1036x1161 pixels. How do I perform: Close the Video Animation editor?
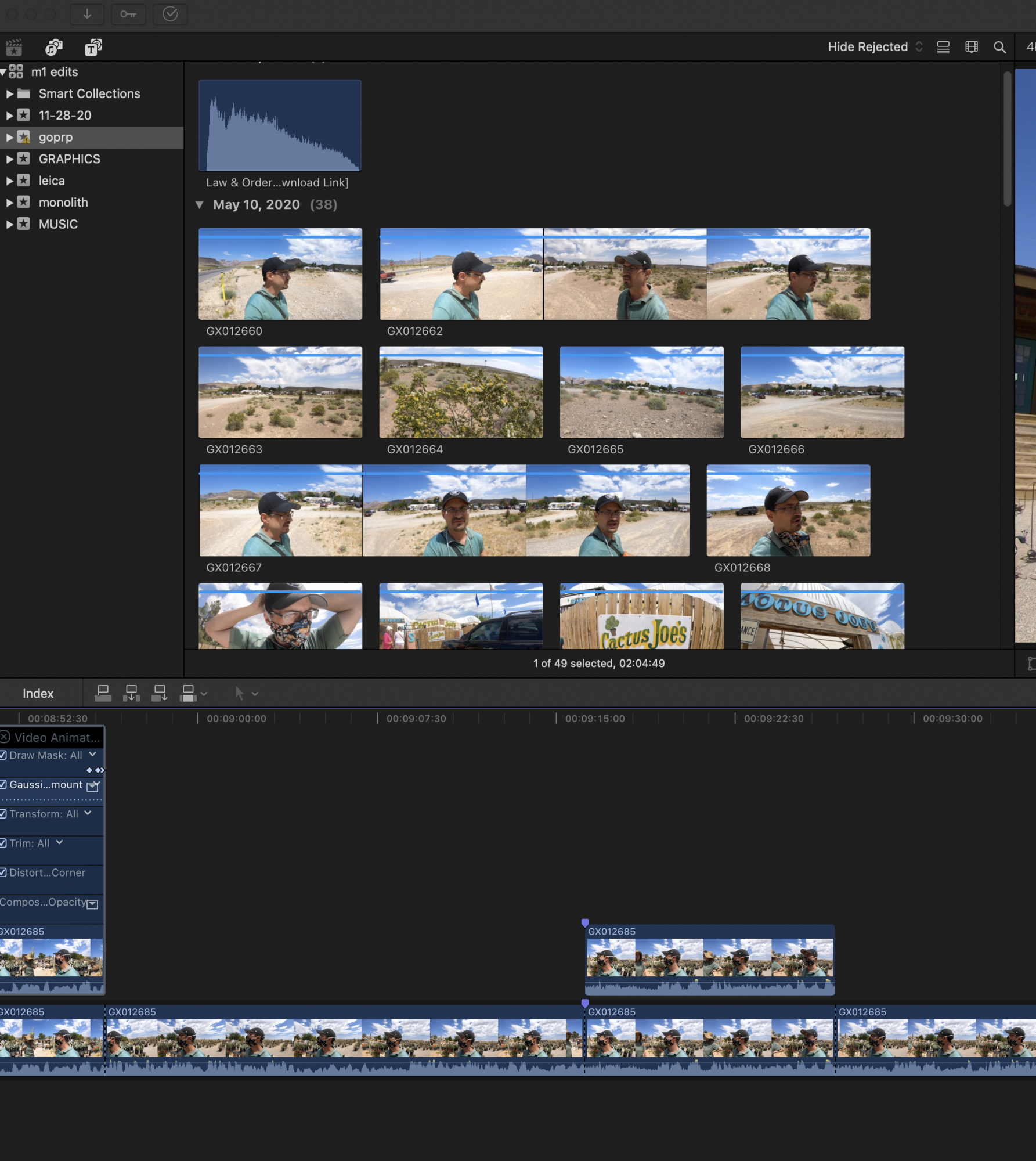coord(5,737)
